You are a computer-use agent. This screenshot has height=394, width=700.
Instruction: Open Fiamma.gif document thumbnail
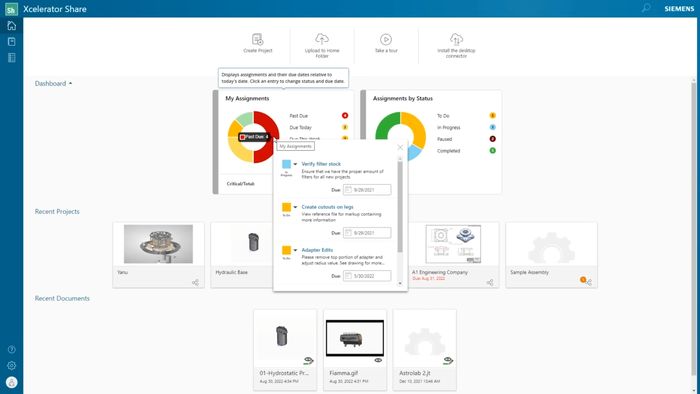click(x=355, y=338)
